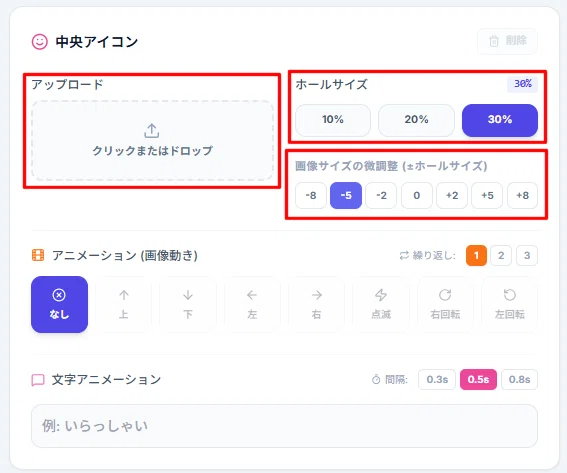The height and width of the screenshot is (473, 567).
Task: Set hole size to 20%
Action: 416,120
